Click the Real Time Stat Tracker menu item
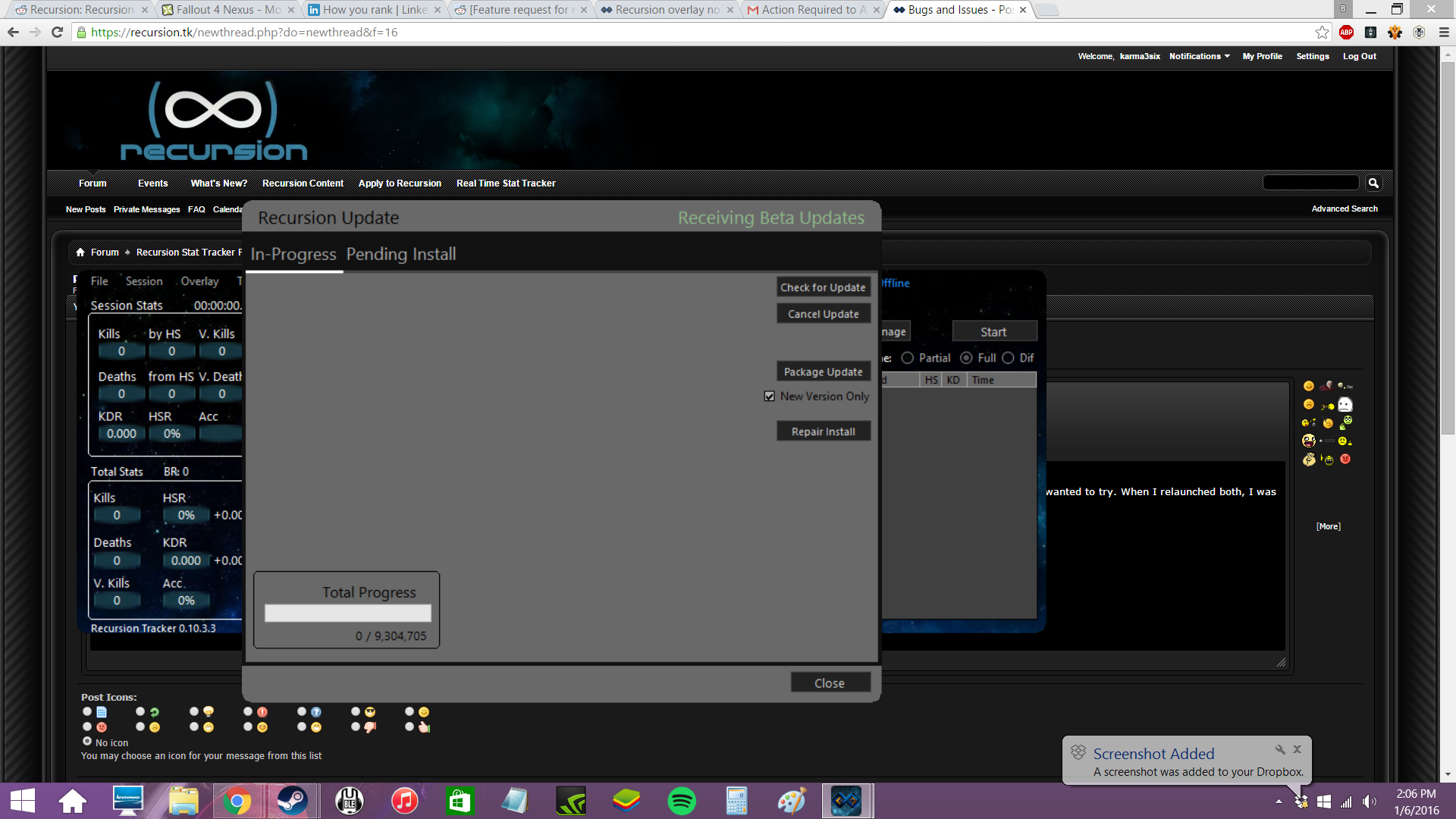 [506, 183]
